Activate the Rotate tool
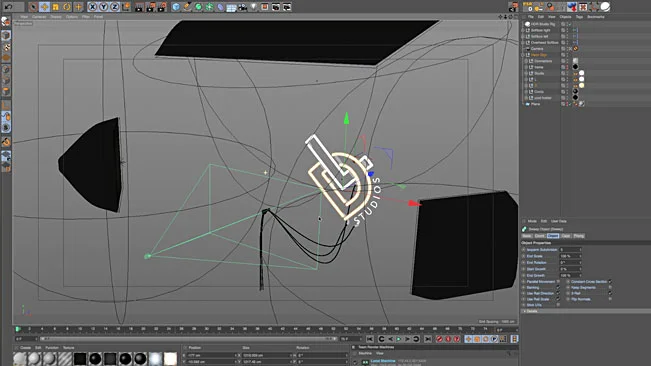This screenshot has height=366, width=651. pos(67,7)
